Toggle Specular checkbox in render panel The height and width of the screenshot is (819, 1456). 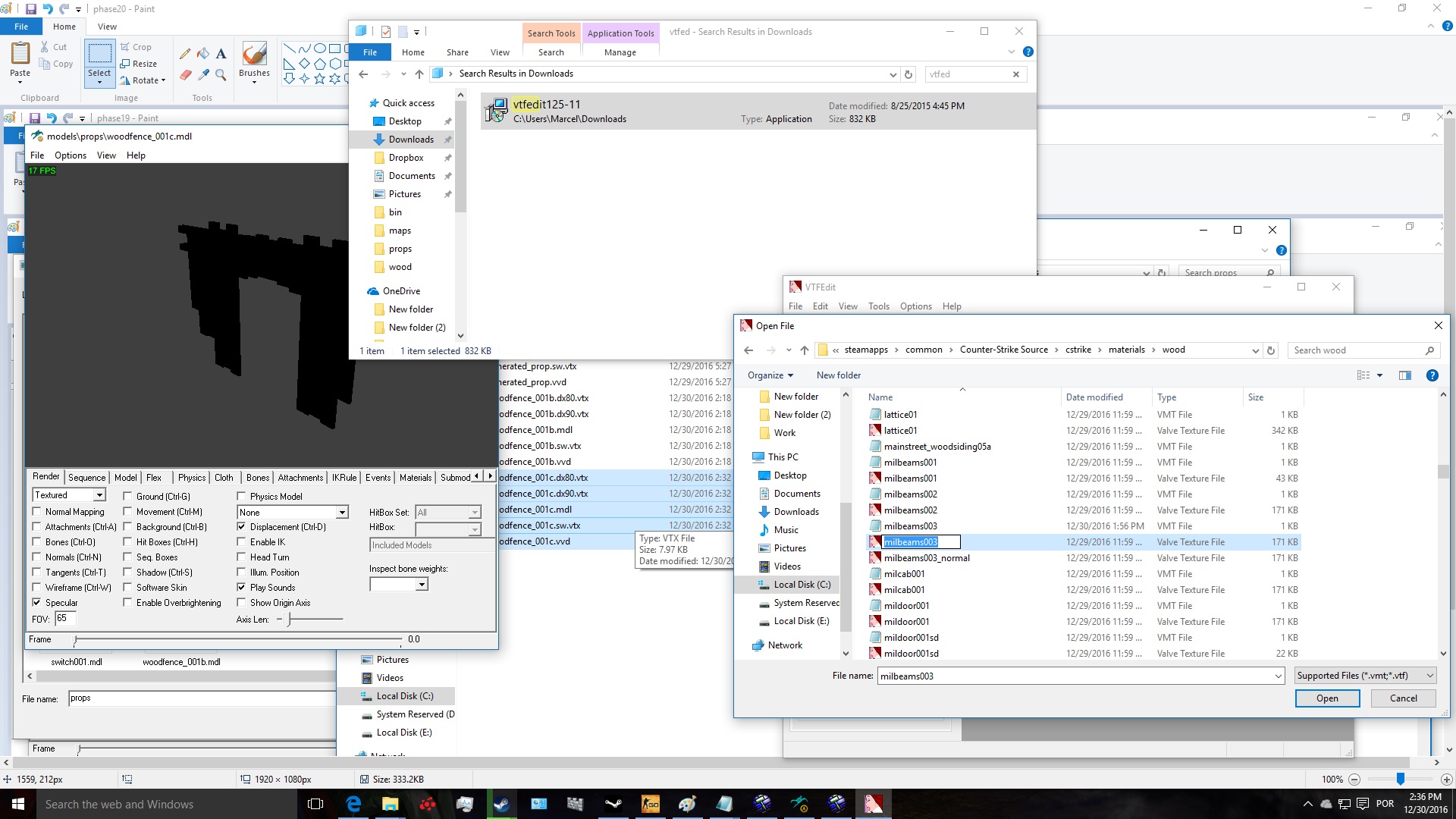(x=37, y=602)
